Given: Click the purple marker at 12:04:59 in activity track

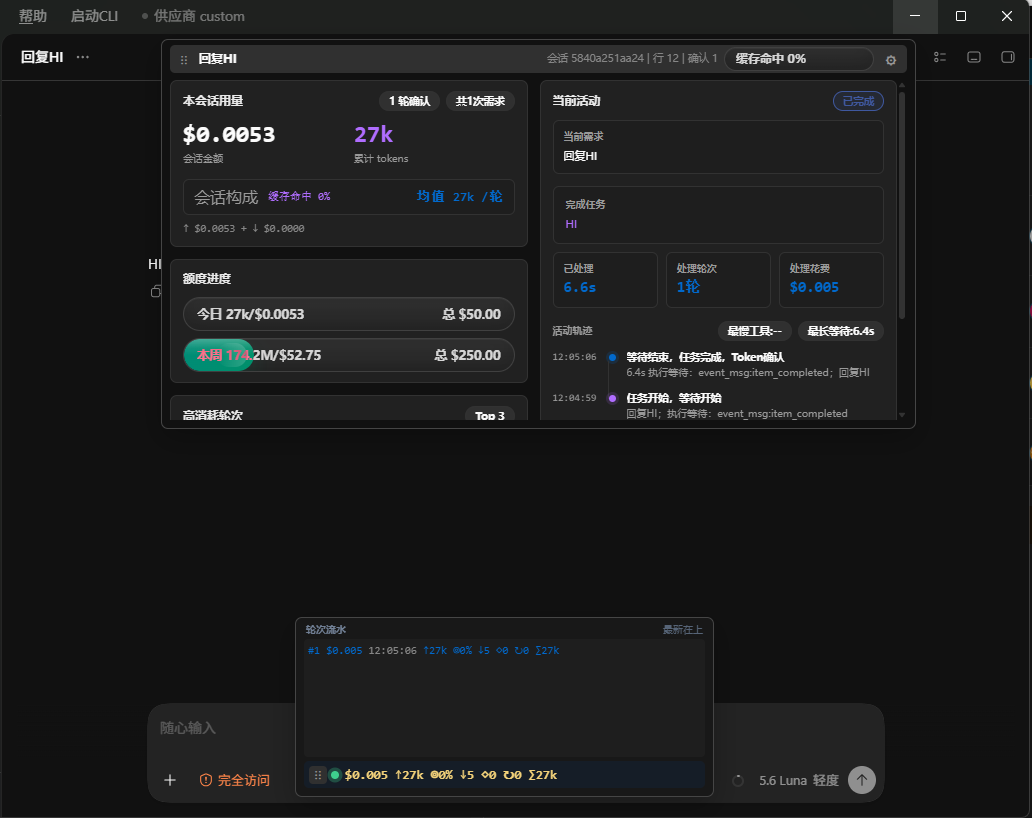Looking at the screenshot, I should coord(612,398).
